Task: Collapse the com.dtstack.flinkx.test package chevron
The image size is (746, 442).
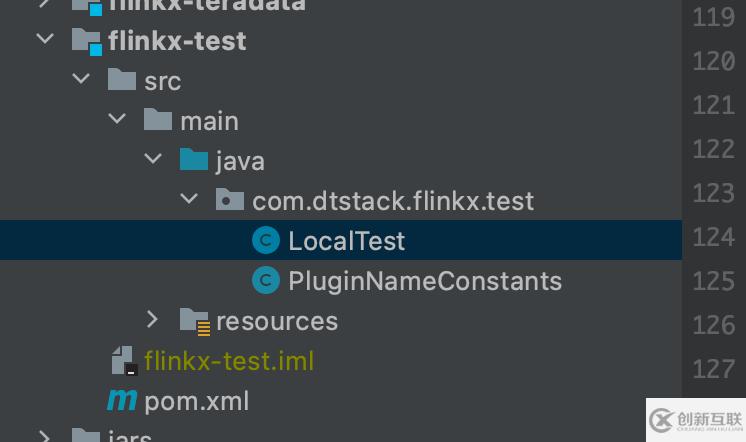Action: click(x=188, y=200)
